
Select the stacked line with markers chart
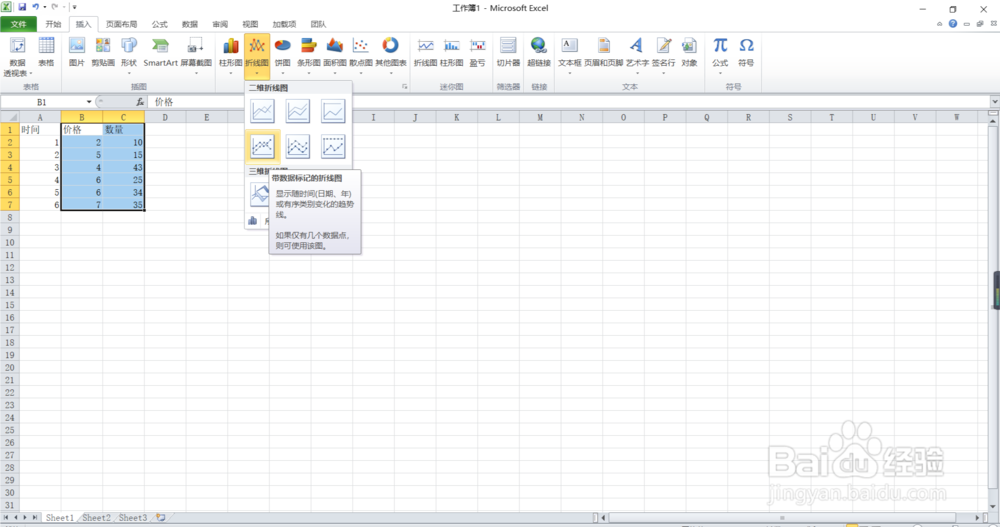coord(298,146)
